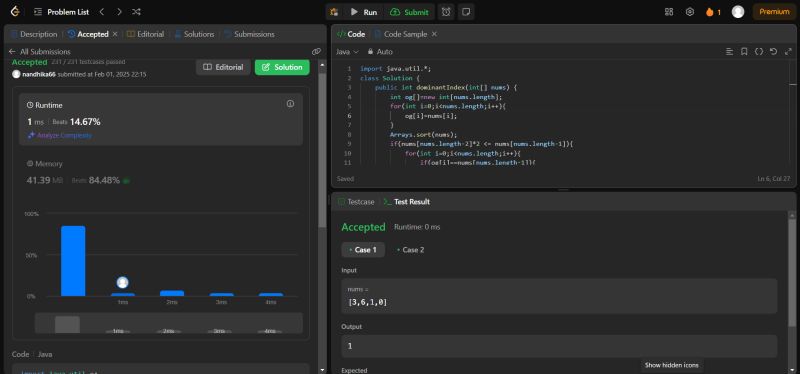Open the user profile avatar
Screen dimensions: 800x374
coord(738,12)
